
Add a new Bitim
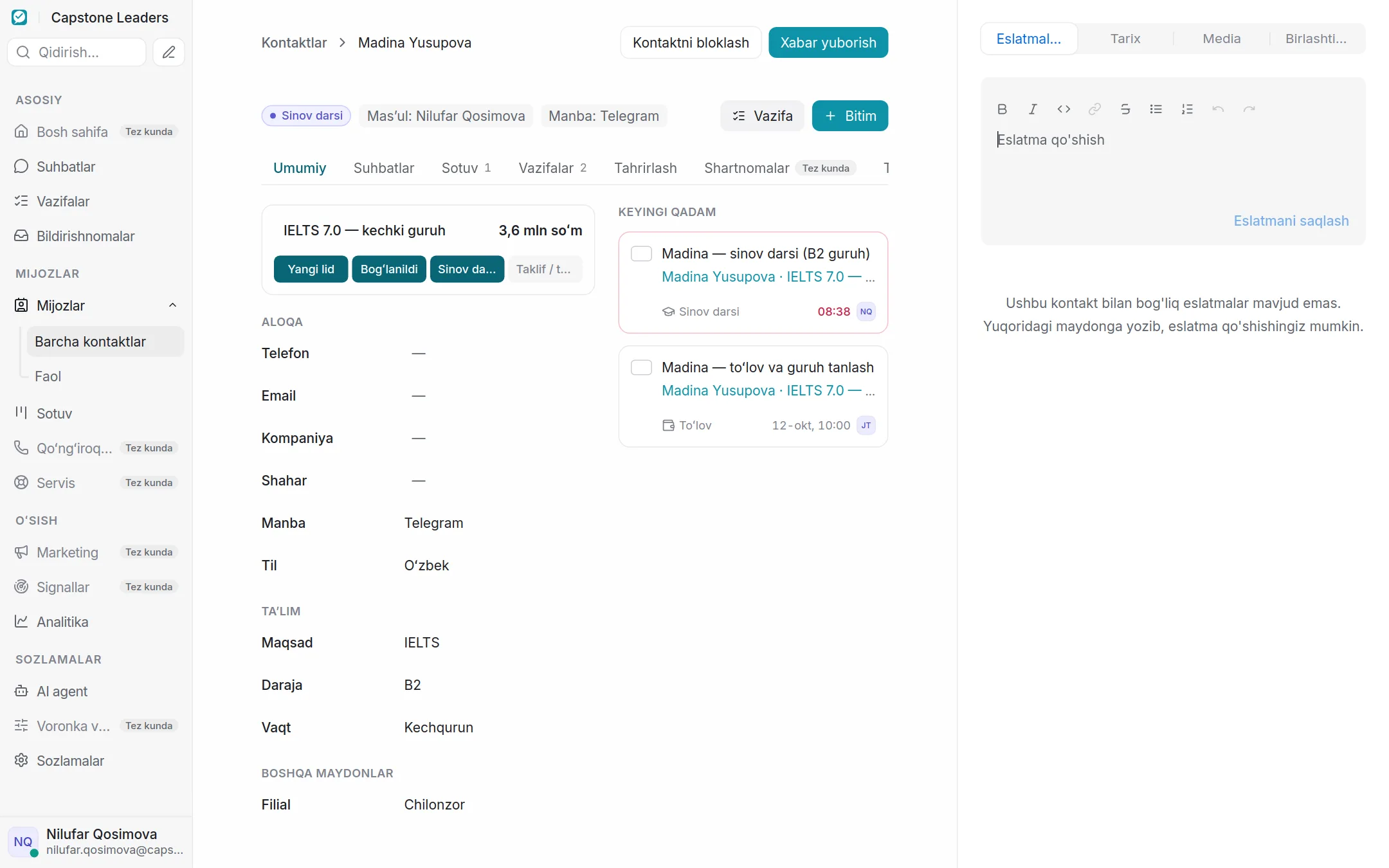[850, 116]
